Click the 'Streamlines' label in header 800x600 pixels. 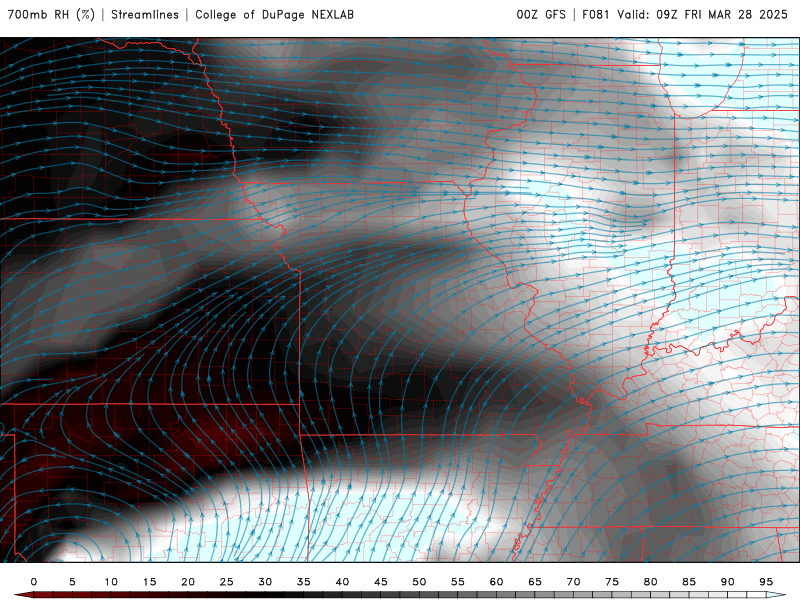pos(145,14)
